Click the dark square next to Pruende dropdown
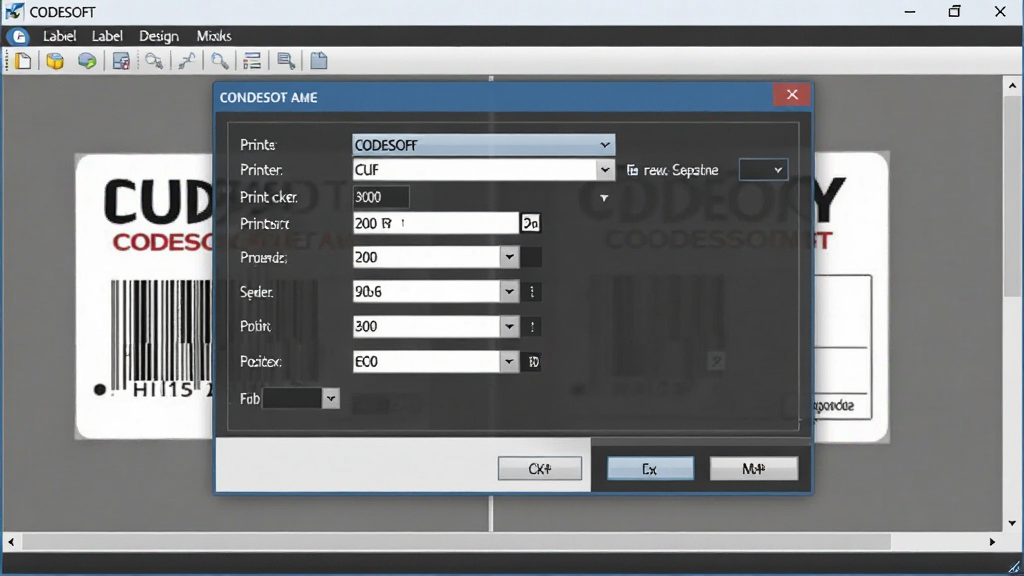The width and height of the screenshot is (1024, 576). click(531, 257)
